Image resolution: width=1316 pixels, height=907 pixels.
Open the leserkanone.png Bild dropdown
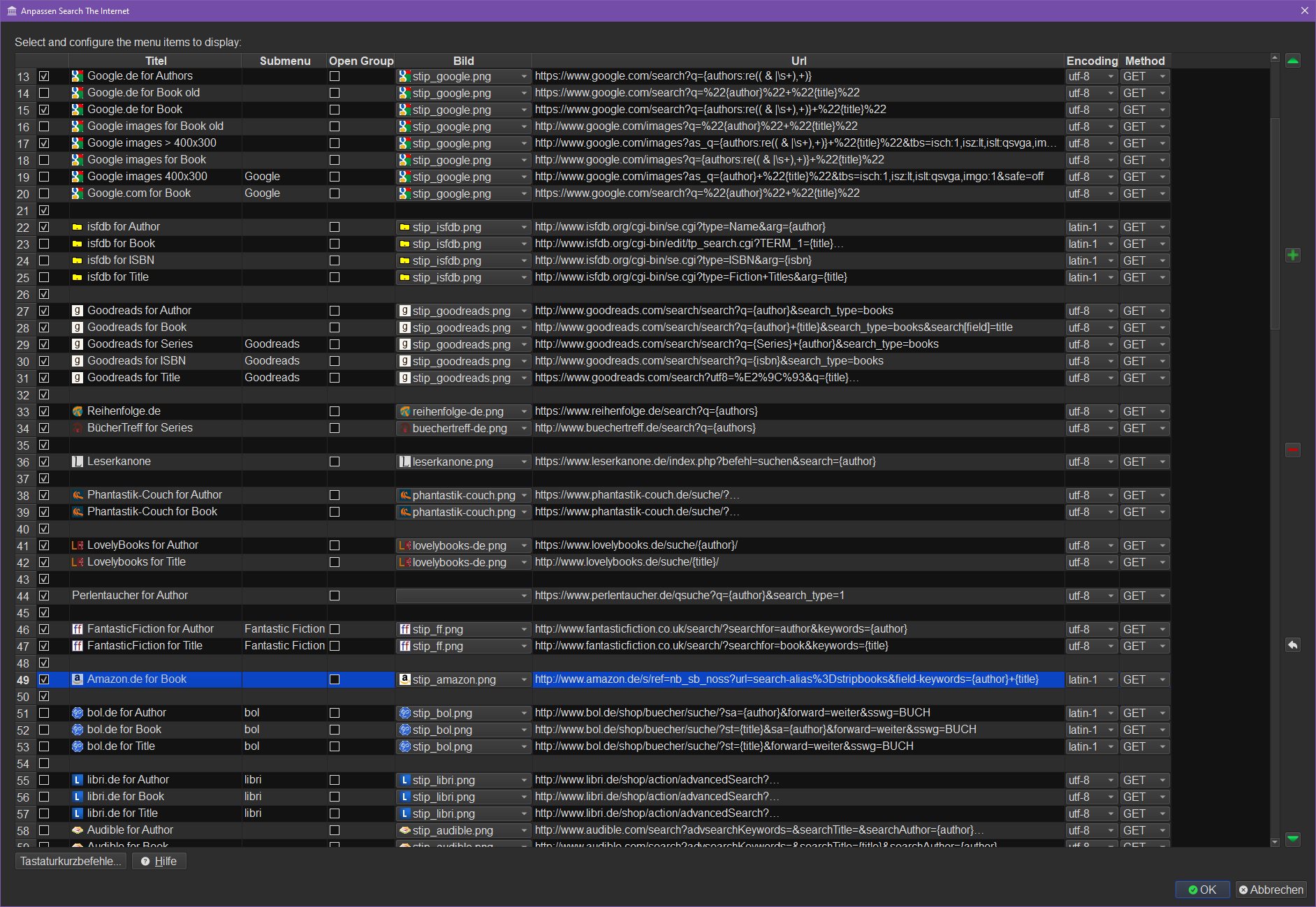pyautogui.click(x=463, y=462)
